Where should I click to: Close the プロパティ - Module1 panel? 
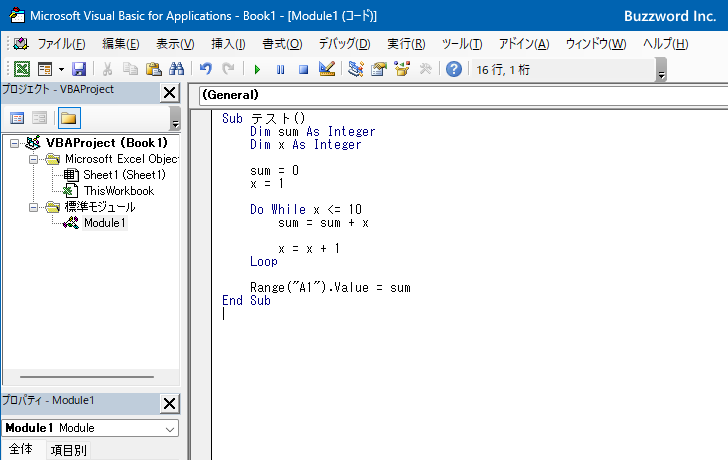coord(170,403)
